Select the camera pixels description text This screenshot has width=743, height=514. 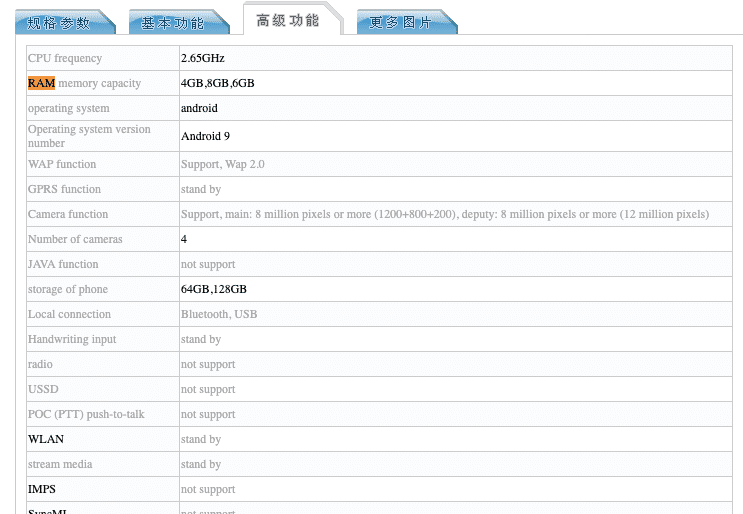click(445, 215)
